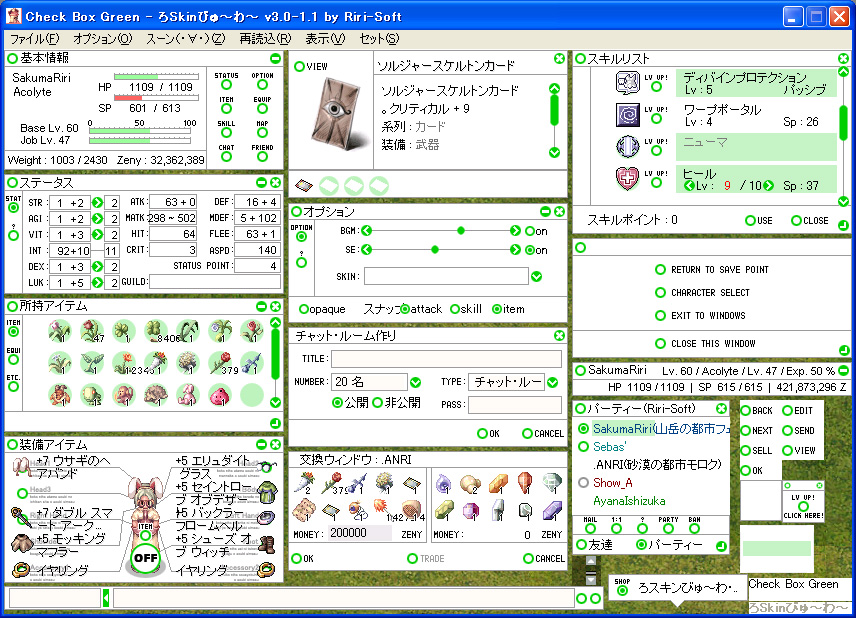Click CANCEL in chat room creation
856x618 pixels.
[x=543, y=433]
